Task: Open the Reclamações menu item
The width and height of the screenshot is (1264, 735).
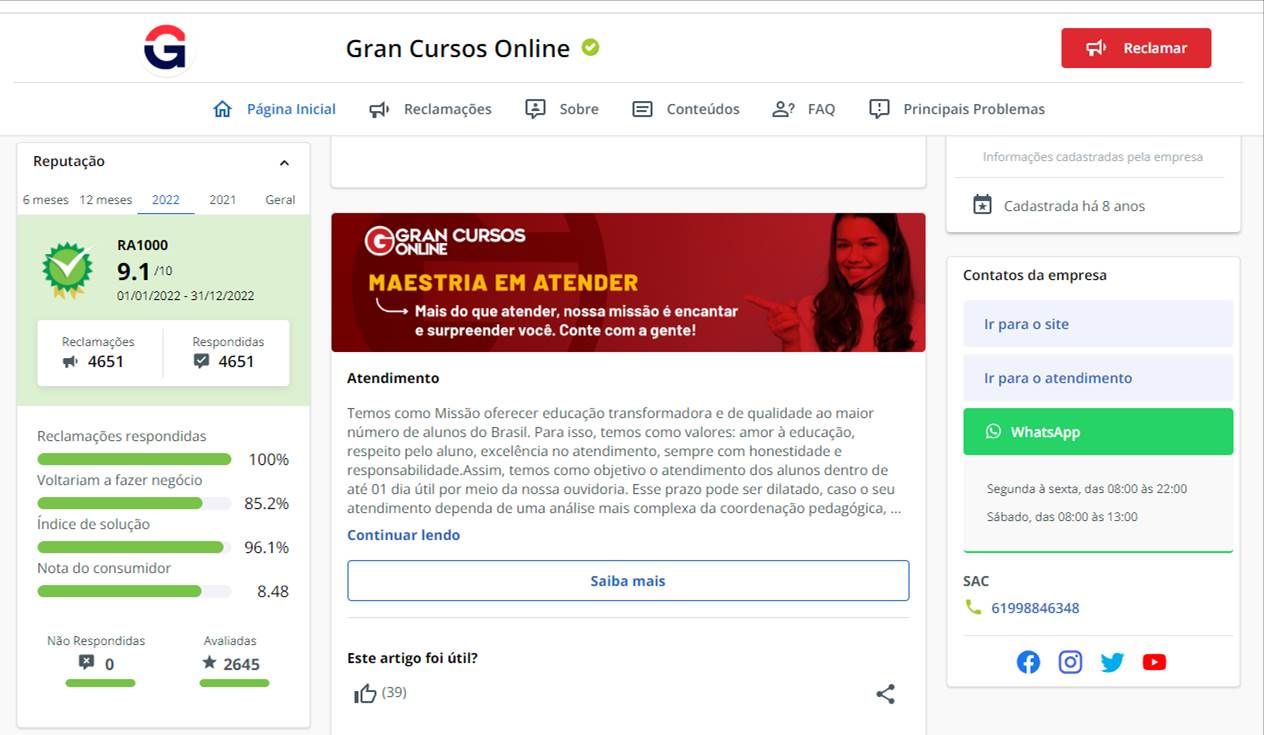Action: click(x=431, y=109)
